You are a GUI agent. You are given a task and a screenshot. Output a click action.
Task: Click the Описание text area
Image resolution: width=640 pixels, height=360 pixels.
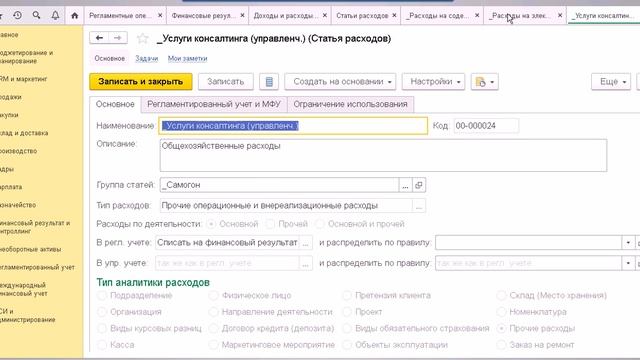pos(383,156)
